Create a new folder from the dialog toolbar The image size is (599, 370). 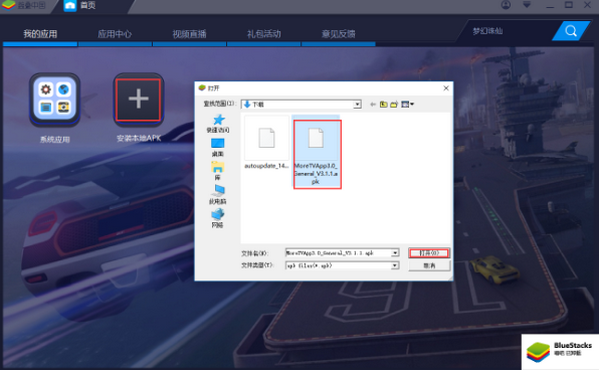[394, 104]
